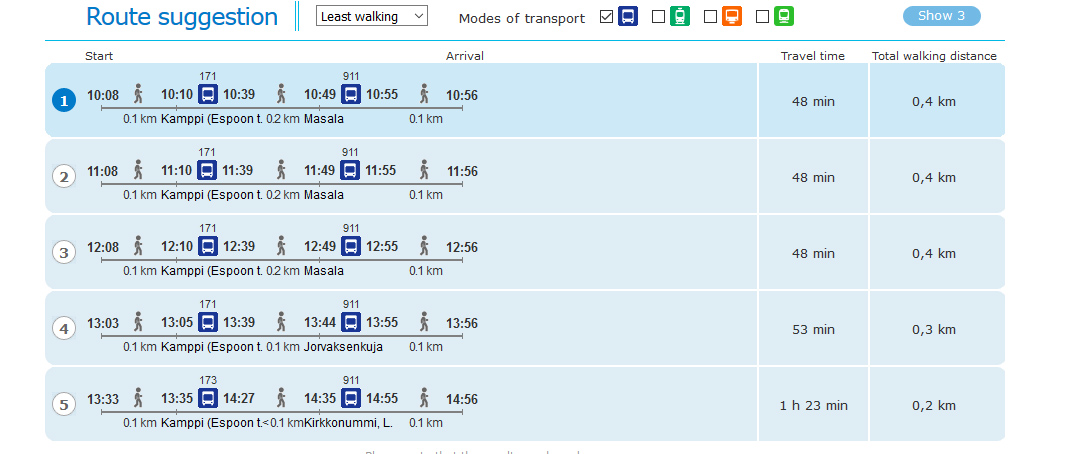
Task: Click walking icon after 13:03 departure
Action: point(139,322)
